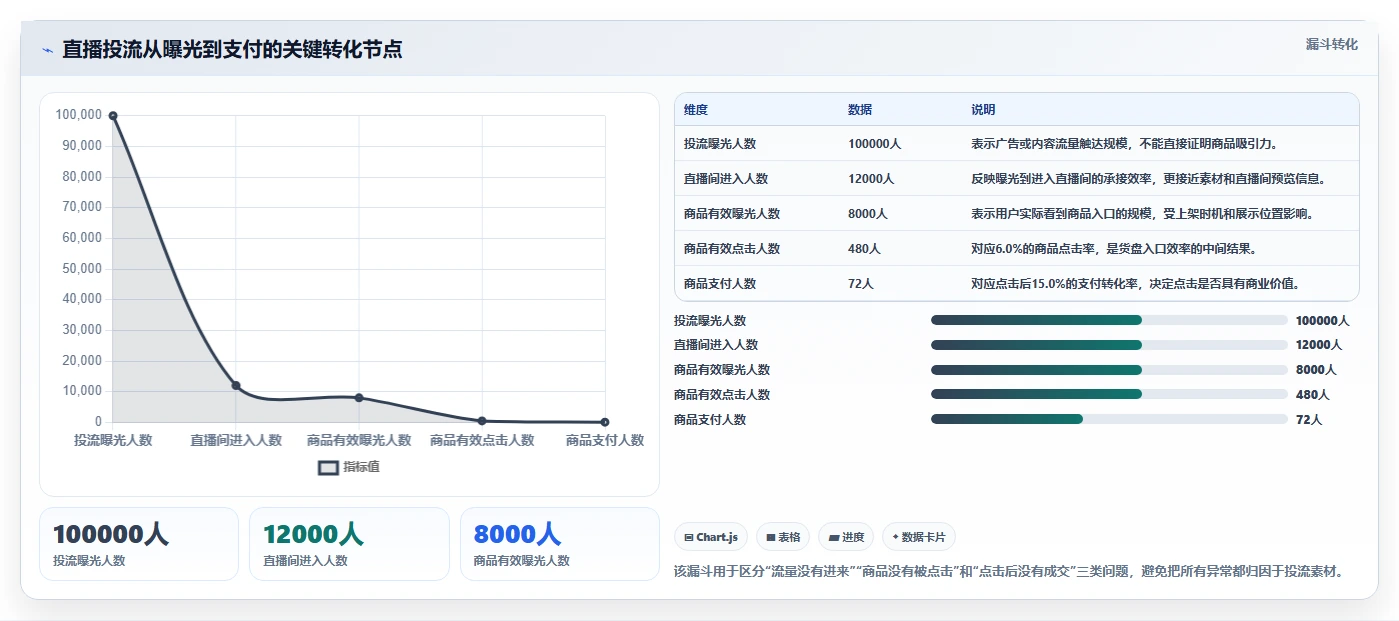This screenshot has width=1399, height=621.
Task: Click the 数据卡片 chip
Action: [x=919, y=537]
